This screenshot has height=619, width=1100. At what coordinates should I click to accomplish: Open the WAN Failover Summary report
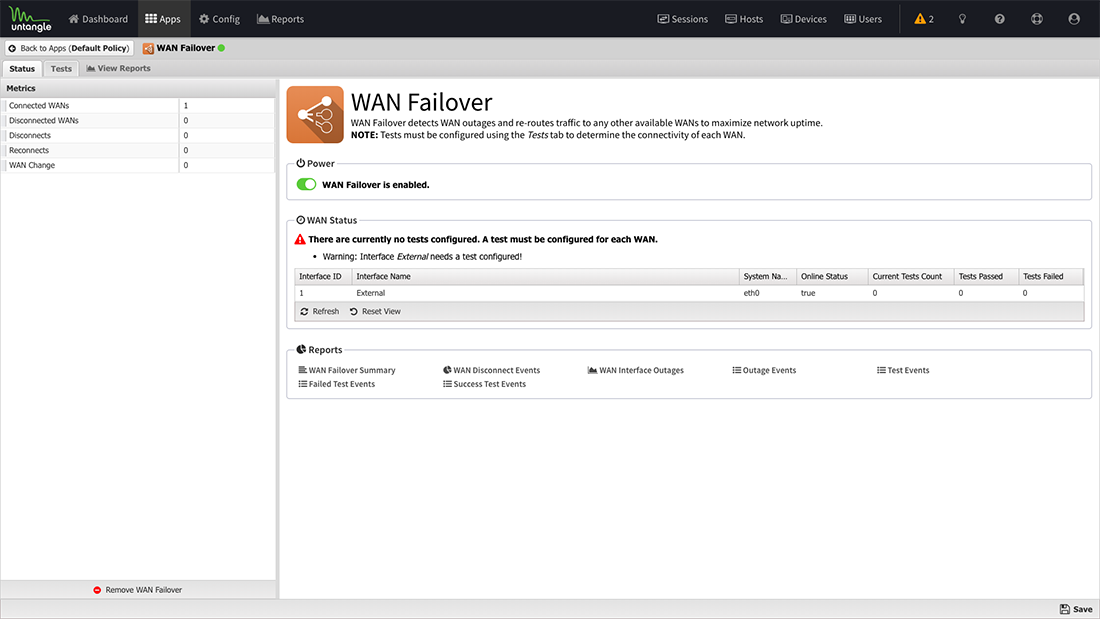tap(347, 371)
